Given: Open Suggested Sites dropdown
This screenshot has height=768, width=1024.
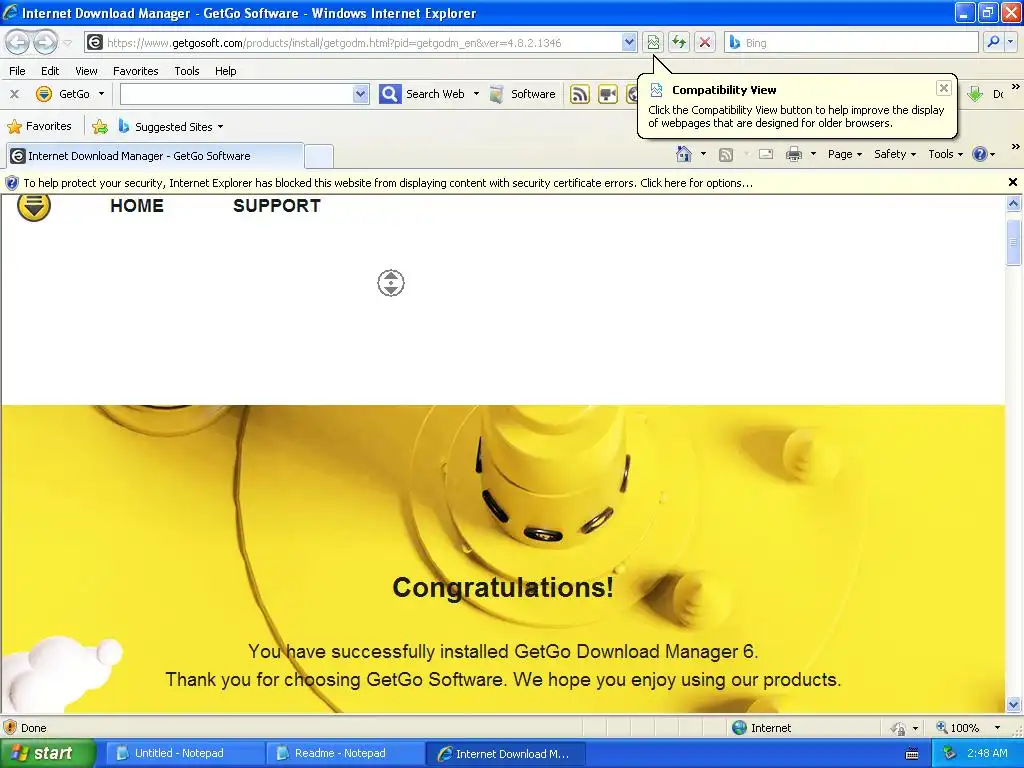Looking at the screenshot, I should 170,127.
